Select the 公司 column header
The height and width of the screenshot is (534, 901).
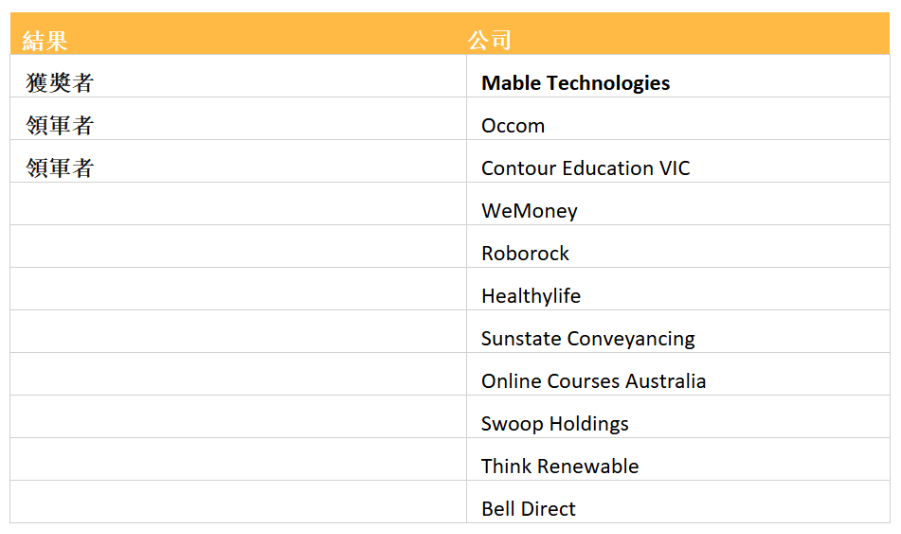pos(490,40)
